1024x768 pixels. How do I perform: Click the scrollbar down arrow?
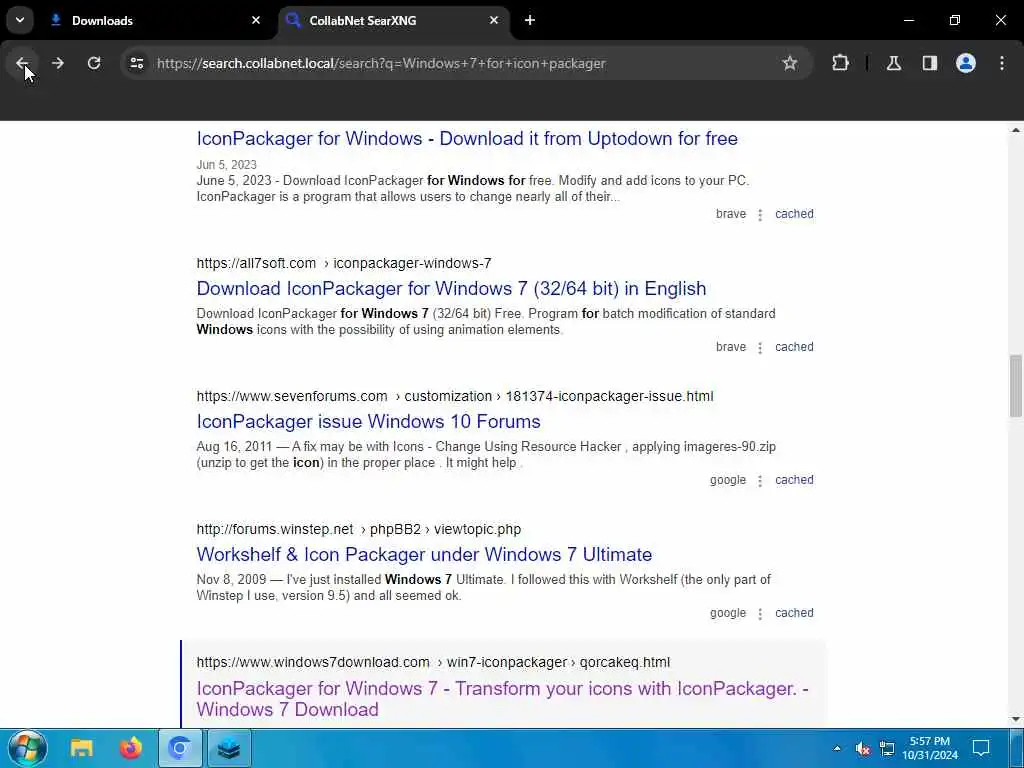click(1016, 719)
